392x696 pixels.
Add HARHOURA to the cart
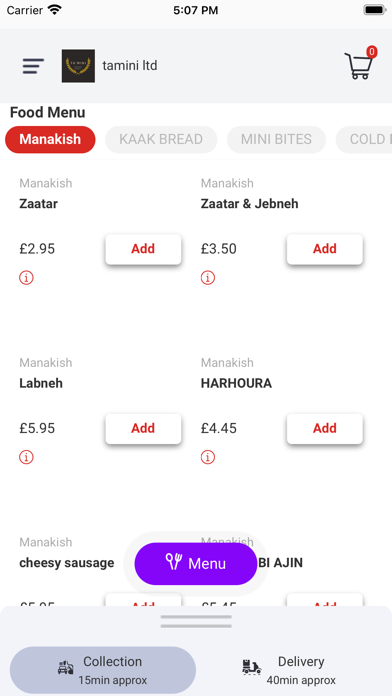(325, 428)
